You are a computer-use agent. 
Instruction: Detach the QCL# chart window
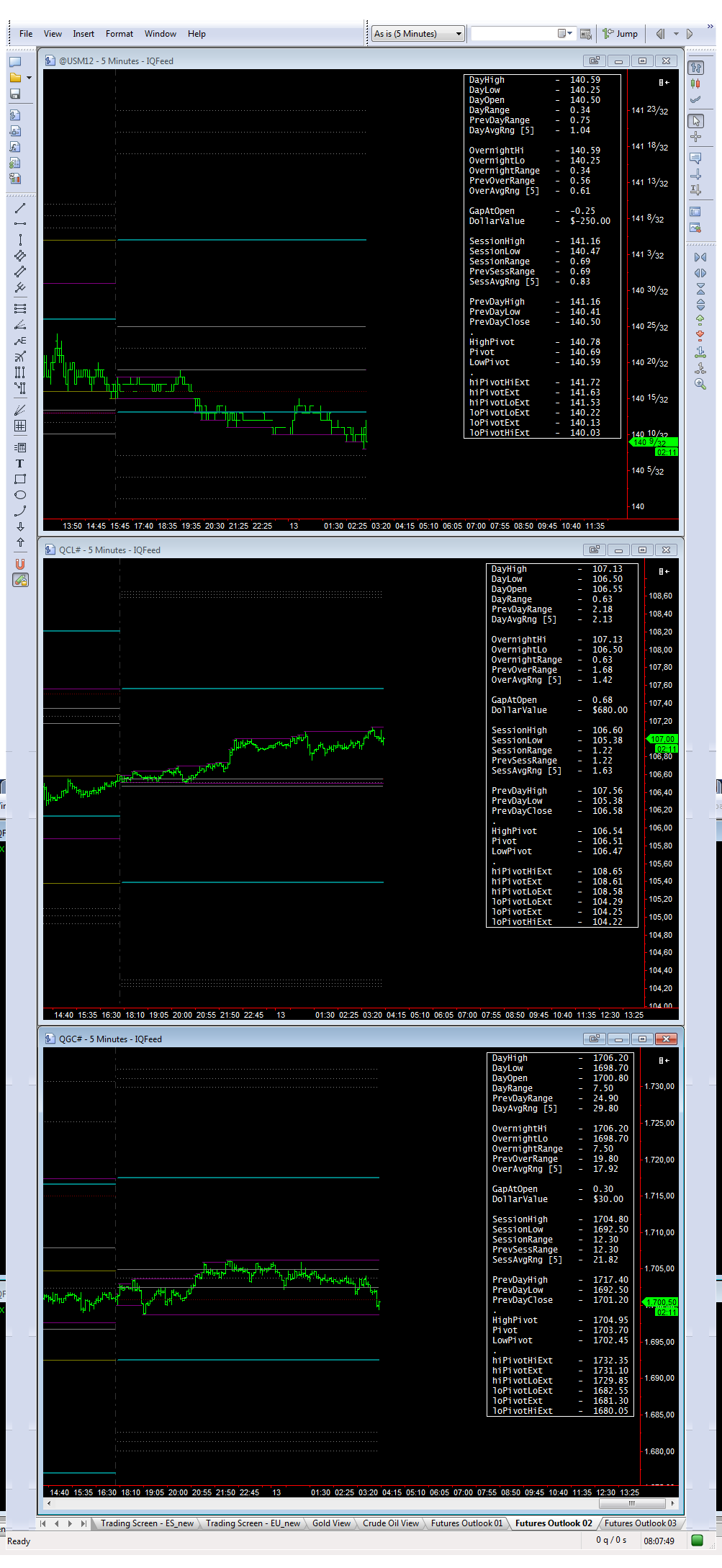pyautogui.click(x=594, y=550)
